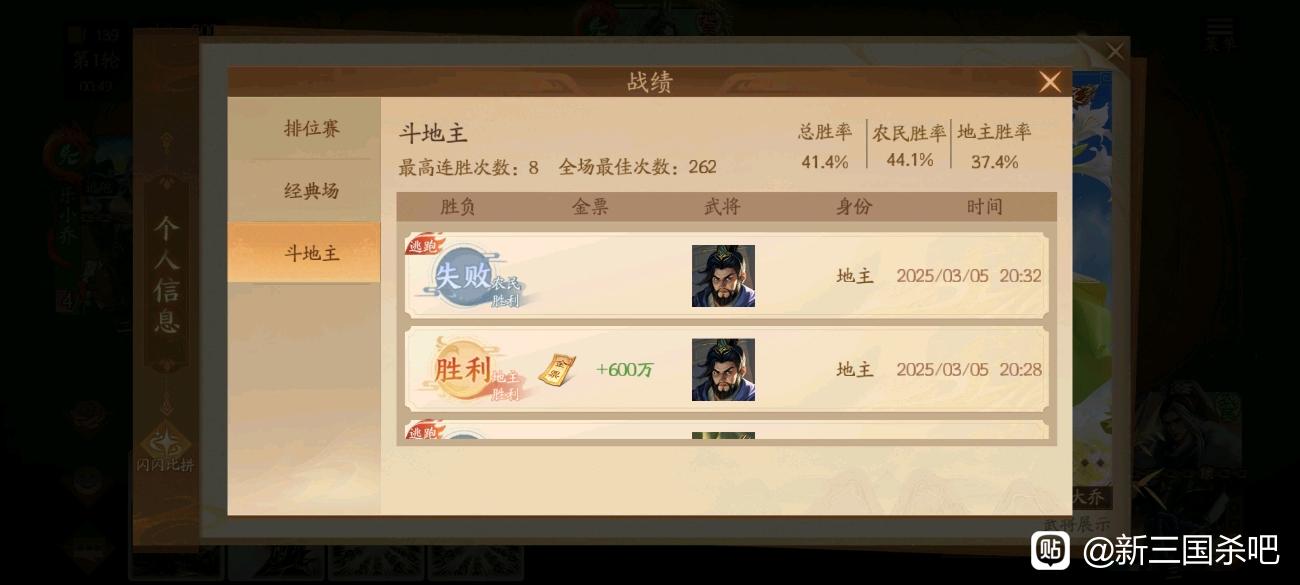Close the 战绩 dialog with X
The image size is (1300, 585).
[x=1049, y=82]
